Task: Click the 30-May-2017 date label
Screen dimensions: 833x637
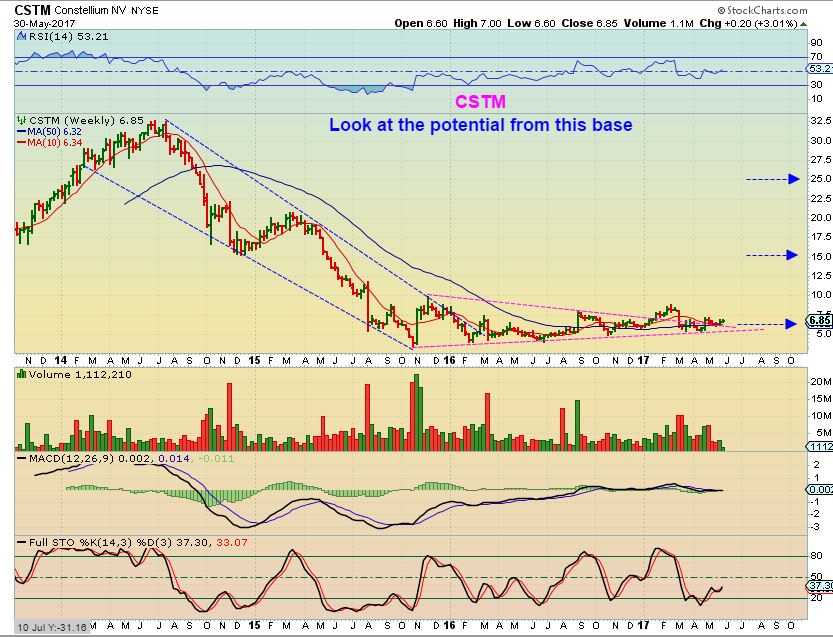Action: pyautogui.click(x=45, y=24)
